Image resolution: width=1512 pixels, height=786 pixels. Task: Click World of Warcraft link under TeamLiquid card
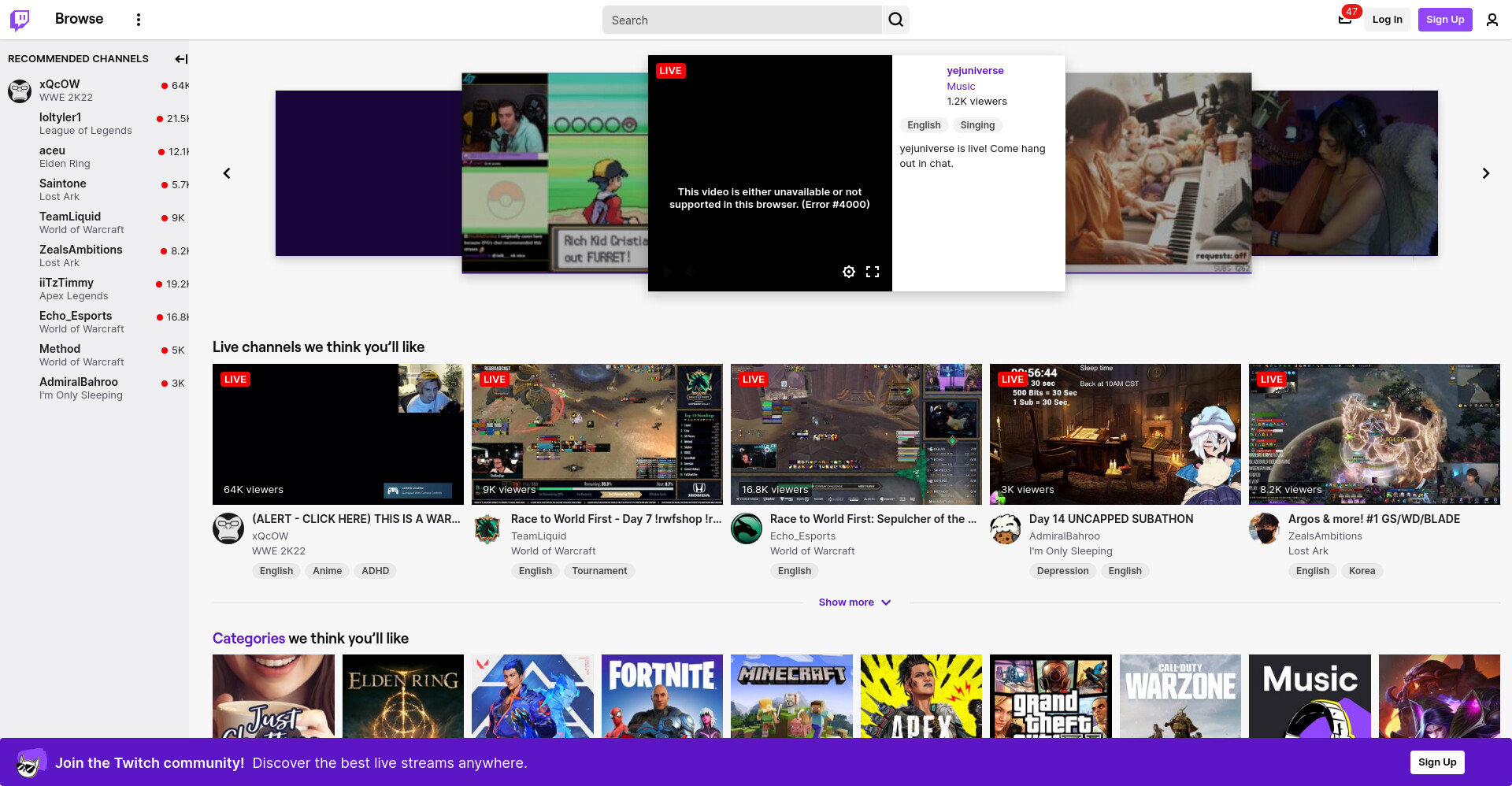553,551
